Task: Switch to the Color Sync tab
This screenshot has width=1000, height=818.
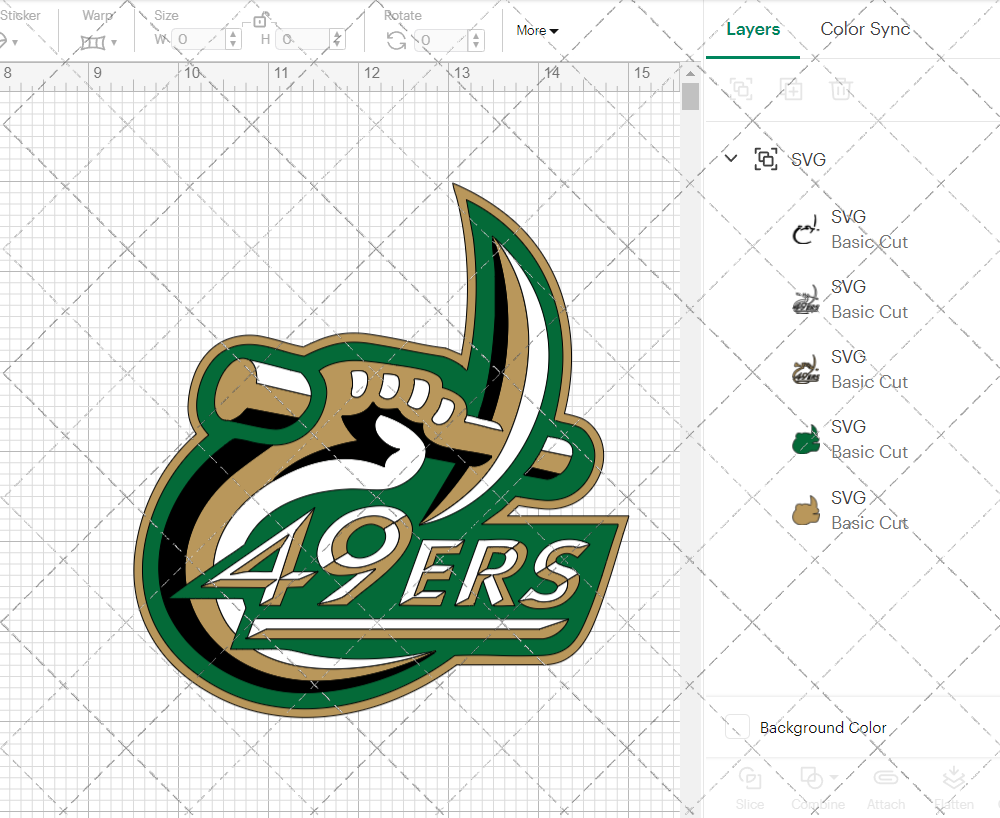Action: [x=865, y=29]
